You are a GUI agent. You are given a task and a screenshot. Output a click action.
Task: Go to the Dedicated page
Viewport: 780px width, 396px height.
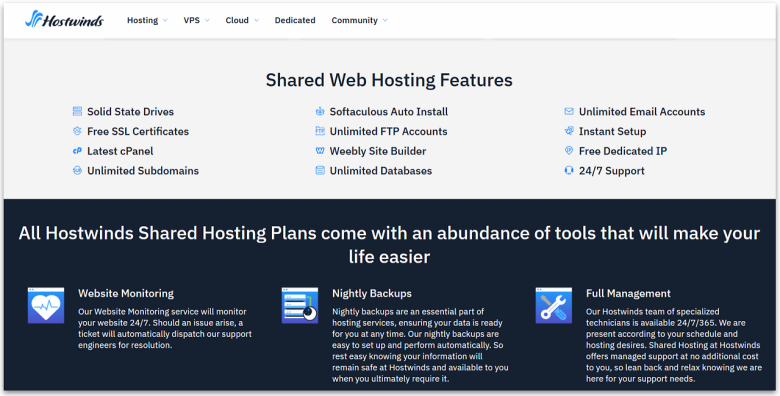click(x=295, y=20)
